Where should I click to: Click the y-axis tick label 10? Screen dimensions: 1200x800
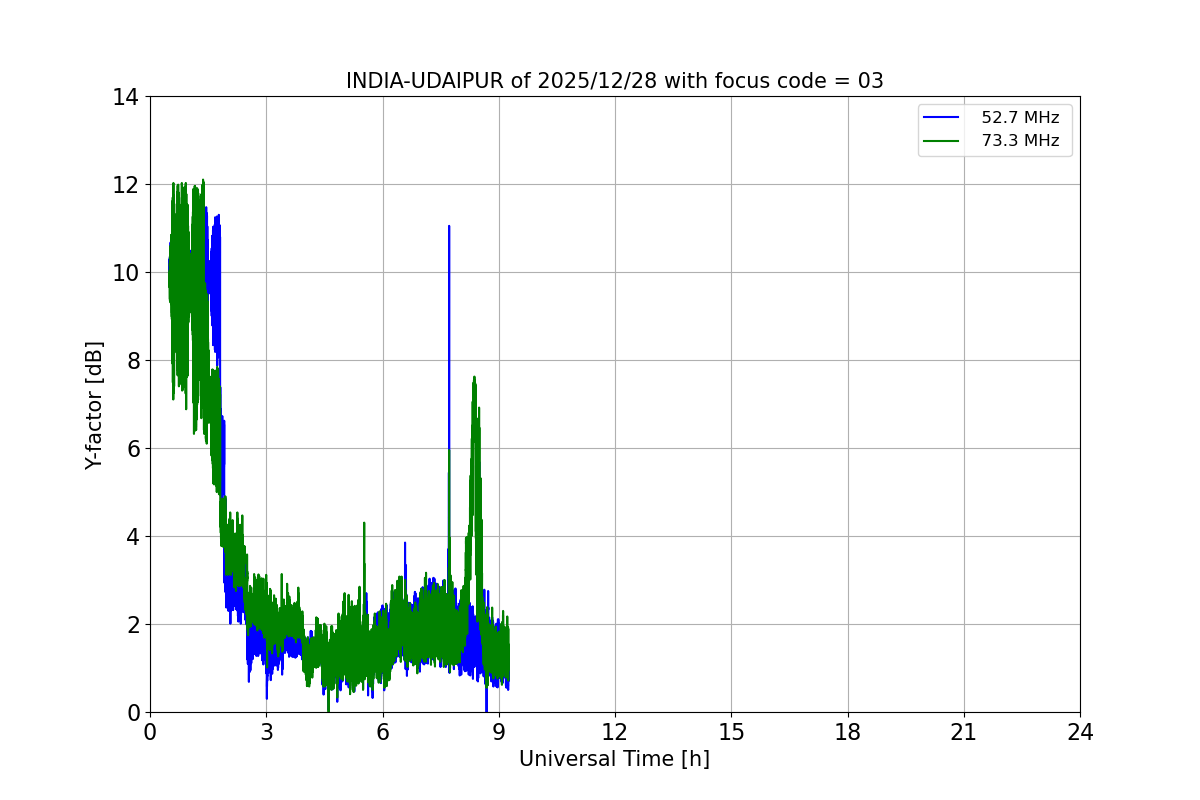coord(125,273)
